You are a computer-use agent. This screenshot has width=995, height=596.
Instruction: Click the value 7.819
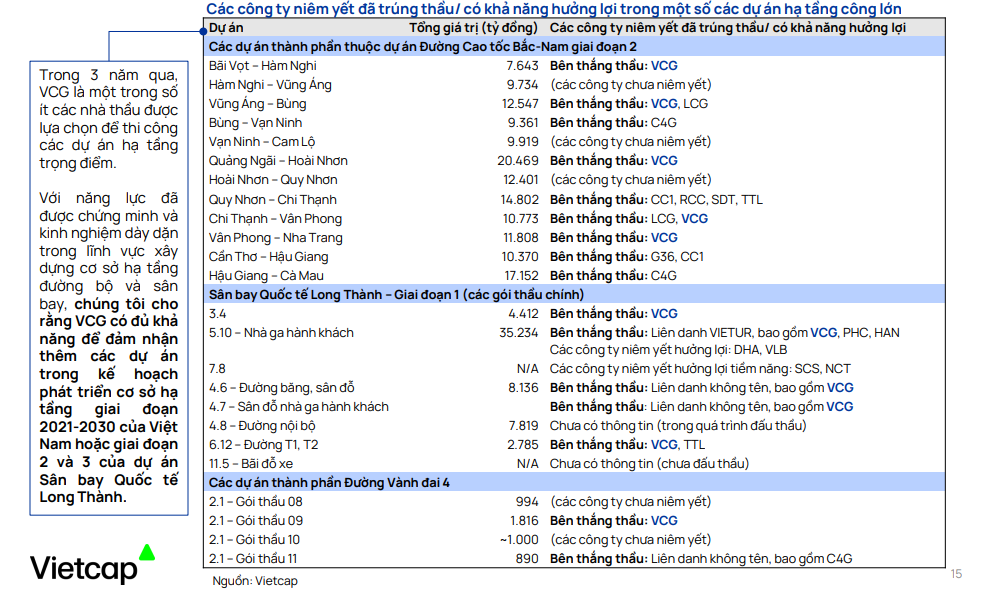click(x=524, y=427)
